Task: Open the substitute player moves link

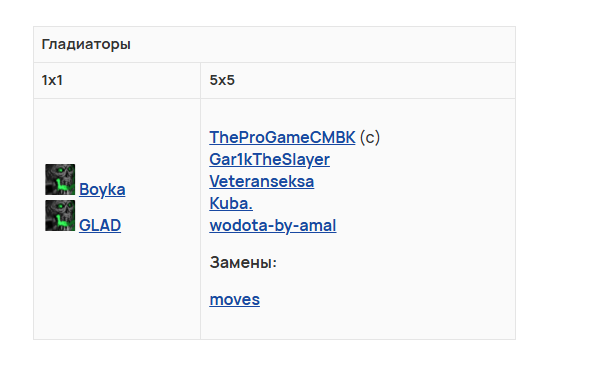Action: click(x=235, y=299)
